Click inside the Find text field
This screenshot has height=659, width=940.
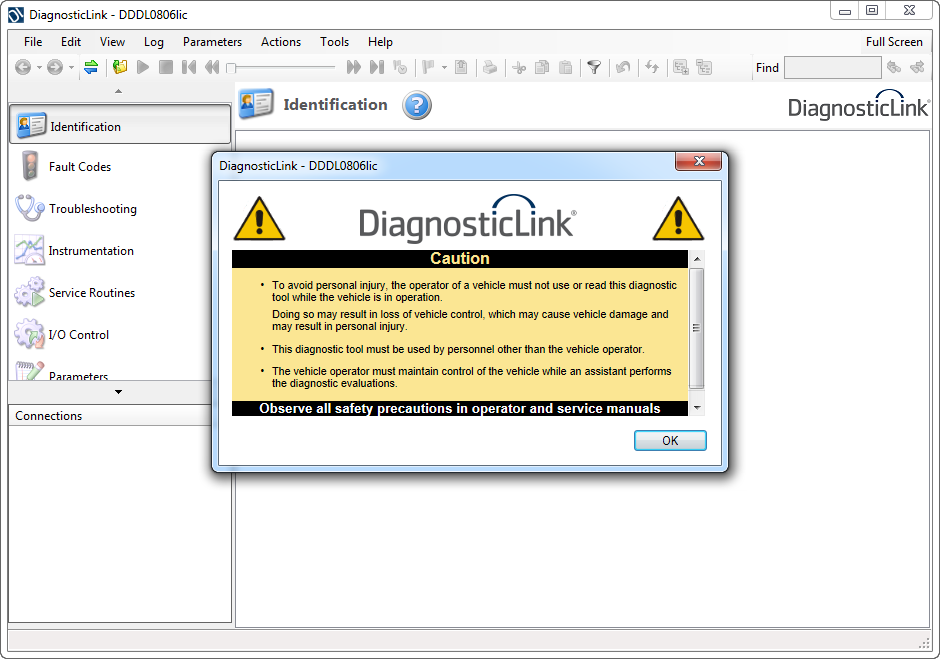click(832, 67)
